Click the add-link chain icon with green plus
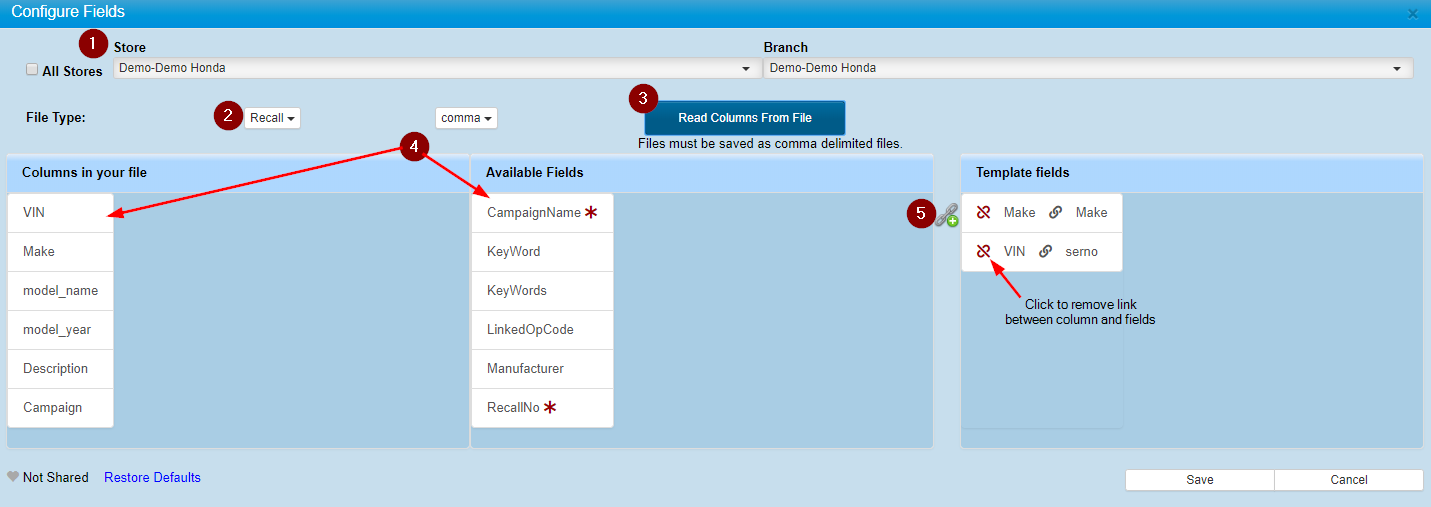Image resolution: width=1431 pixels, height=507 pixels. [x=947, y=214]
